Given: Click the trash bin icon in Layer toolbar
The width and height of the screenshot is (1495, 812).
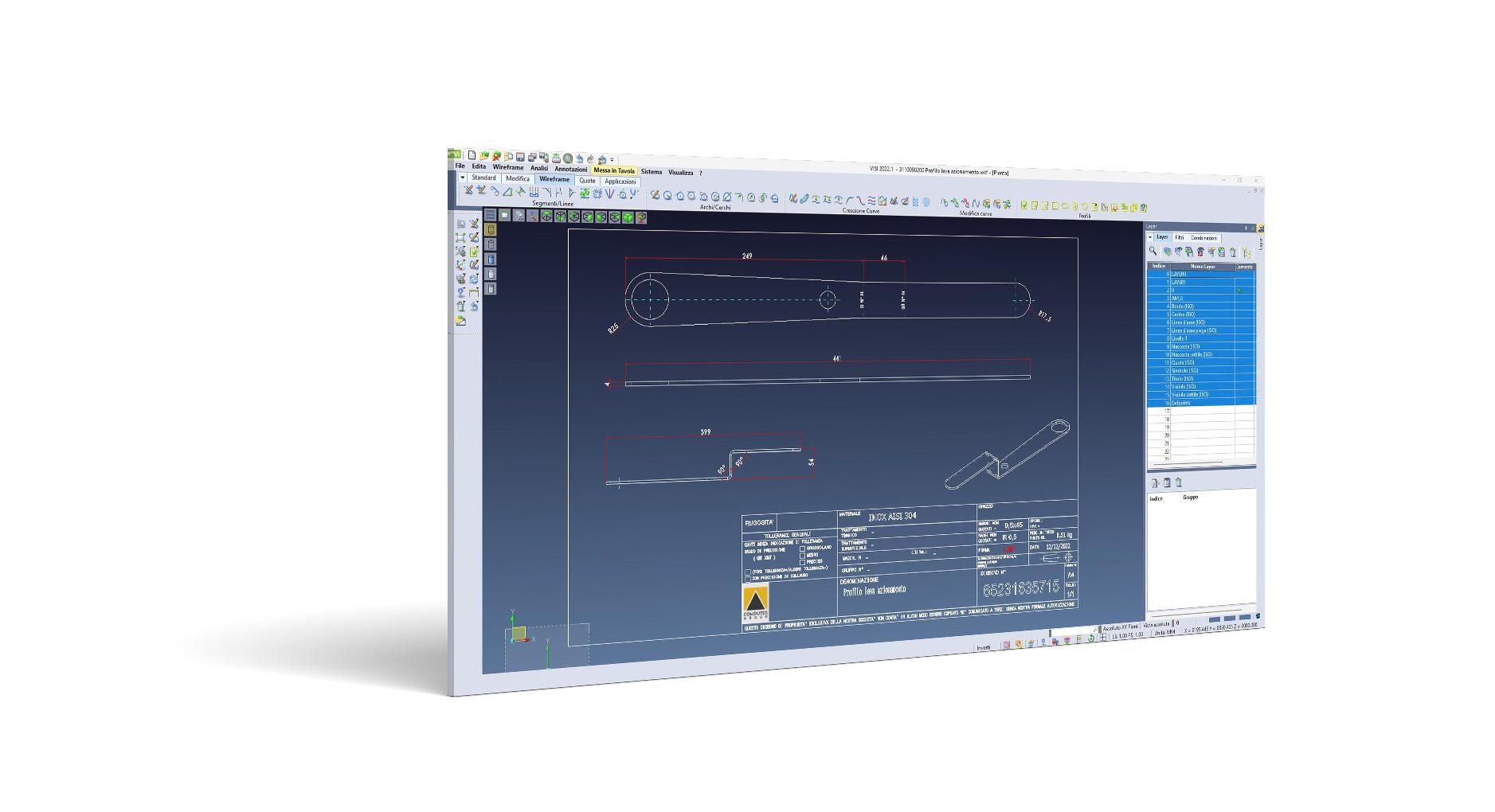Looking at the screenshot, I should point(1232,252).
